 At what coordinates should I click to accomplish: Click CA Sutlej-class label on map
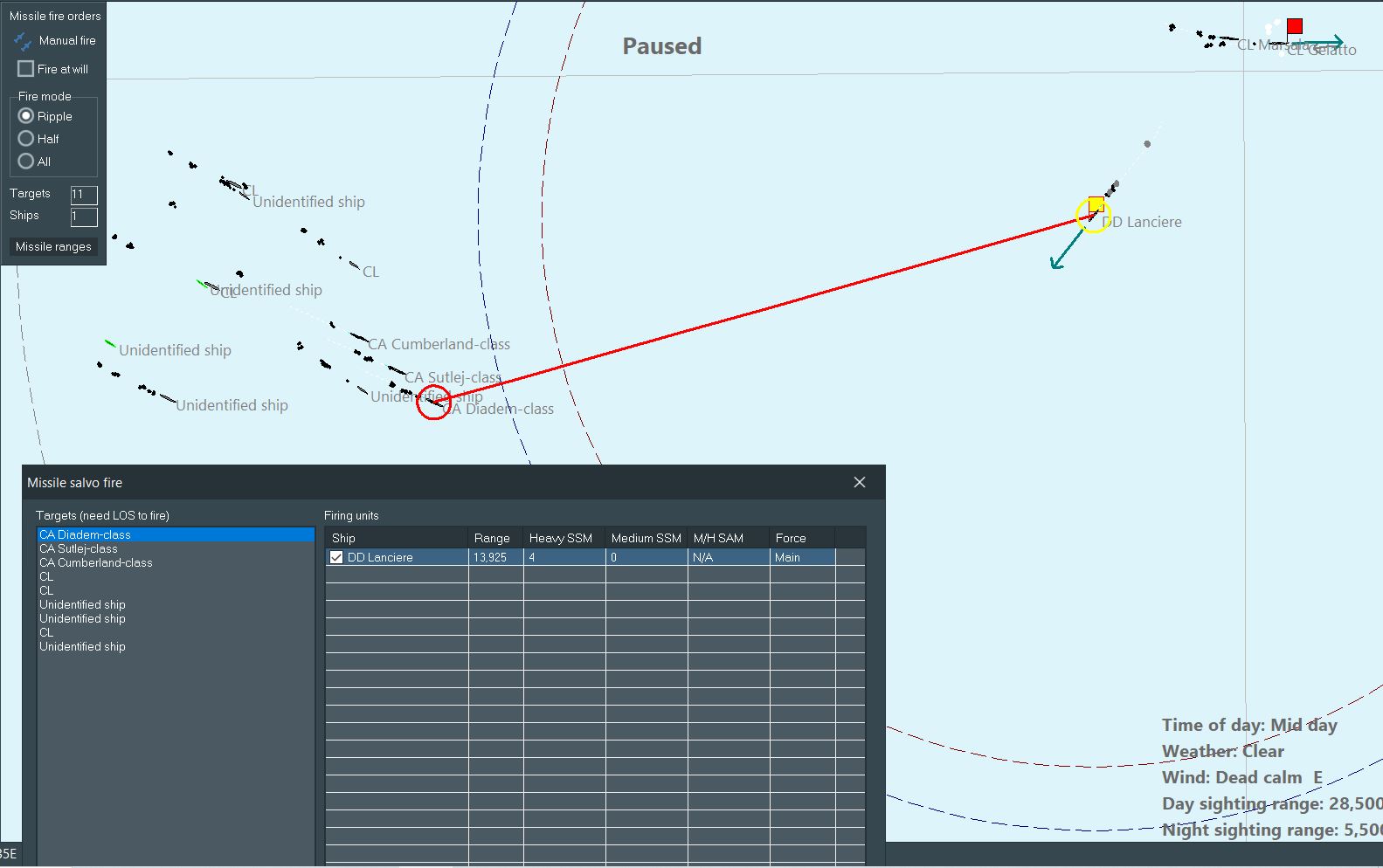(x=453, y=377)
